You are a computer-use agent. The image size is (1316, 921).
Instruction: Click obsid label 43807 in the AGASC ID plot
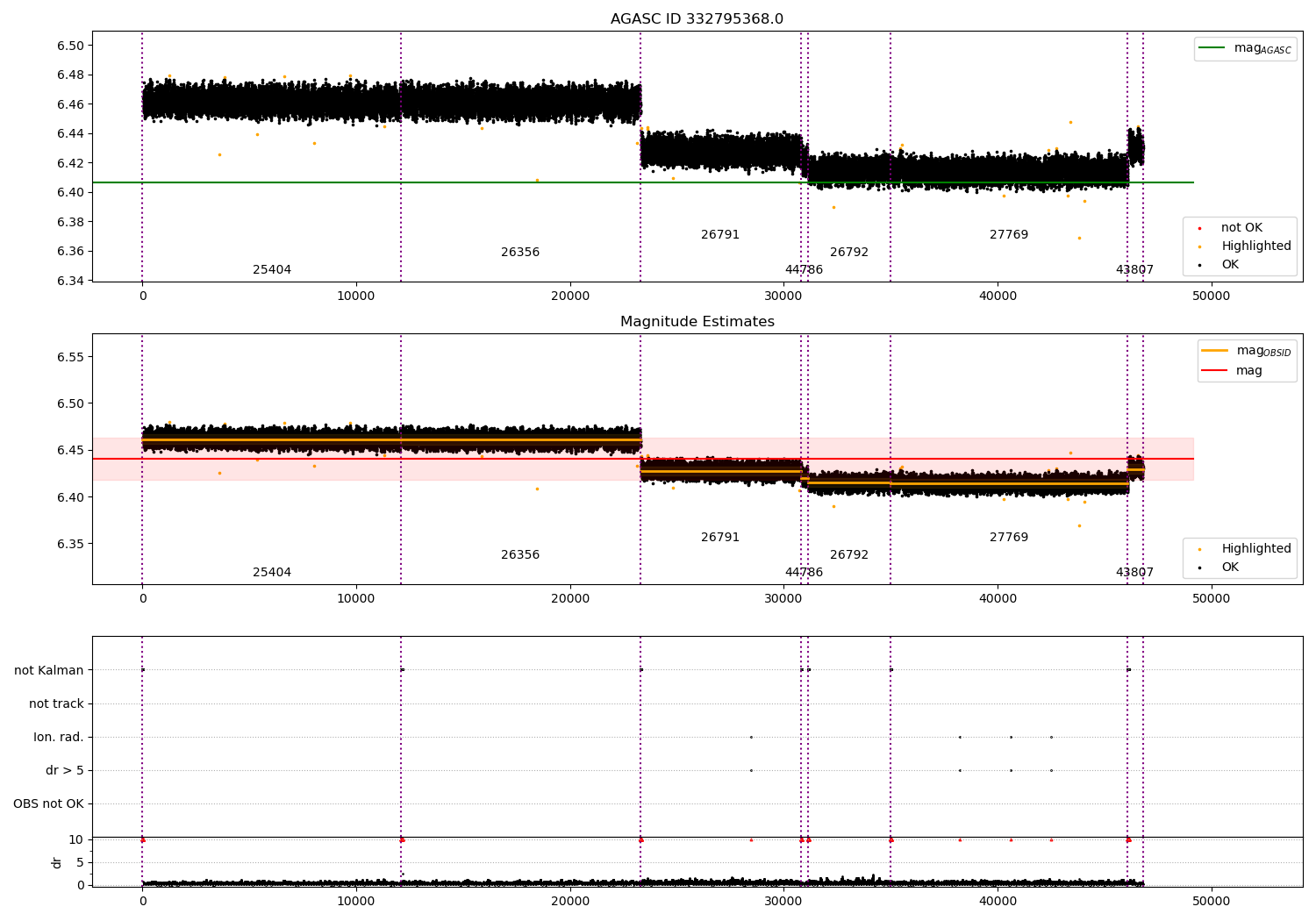click(1134, 269)
